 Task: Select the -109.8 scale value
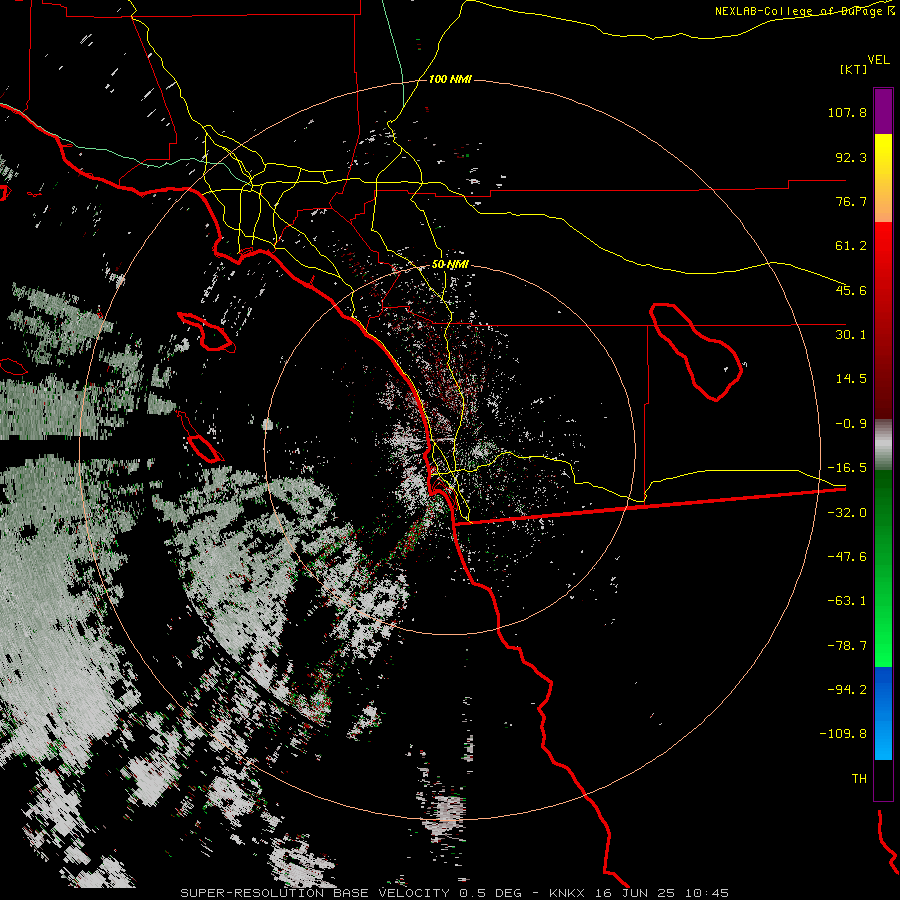pyautogui.click(x=843, y=734)
